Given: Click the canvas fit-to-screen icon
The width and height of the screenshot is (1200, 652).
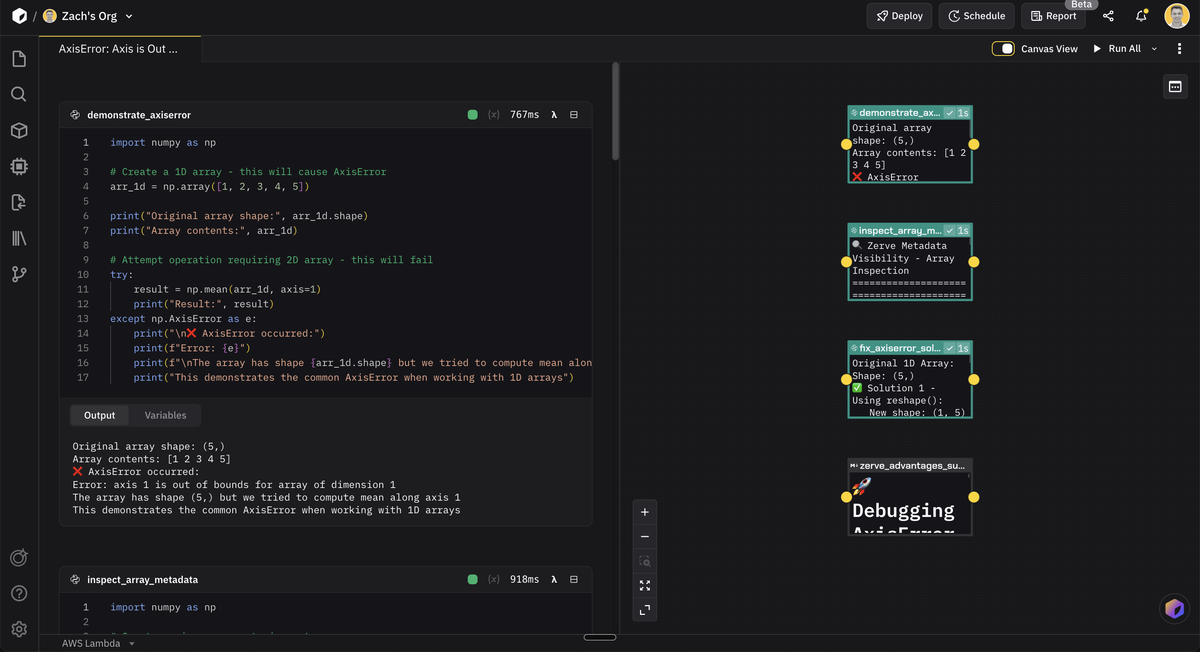Looking at the screenshot, I should point(645,585).
